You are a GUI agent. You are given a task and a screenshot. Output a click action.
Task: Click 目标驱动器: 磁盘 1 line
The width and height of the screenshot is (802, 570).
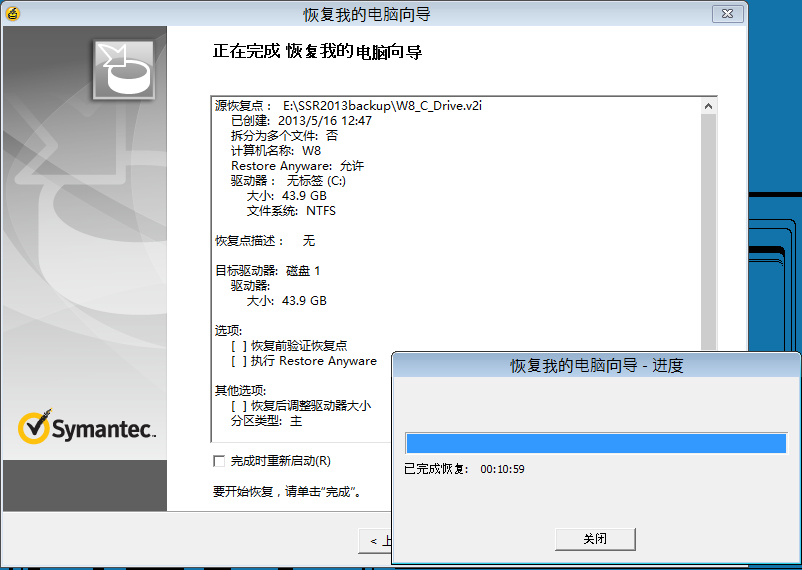click(x=268, y=271)
